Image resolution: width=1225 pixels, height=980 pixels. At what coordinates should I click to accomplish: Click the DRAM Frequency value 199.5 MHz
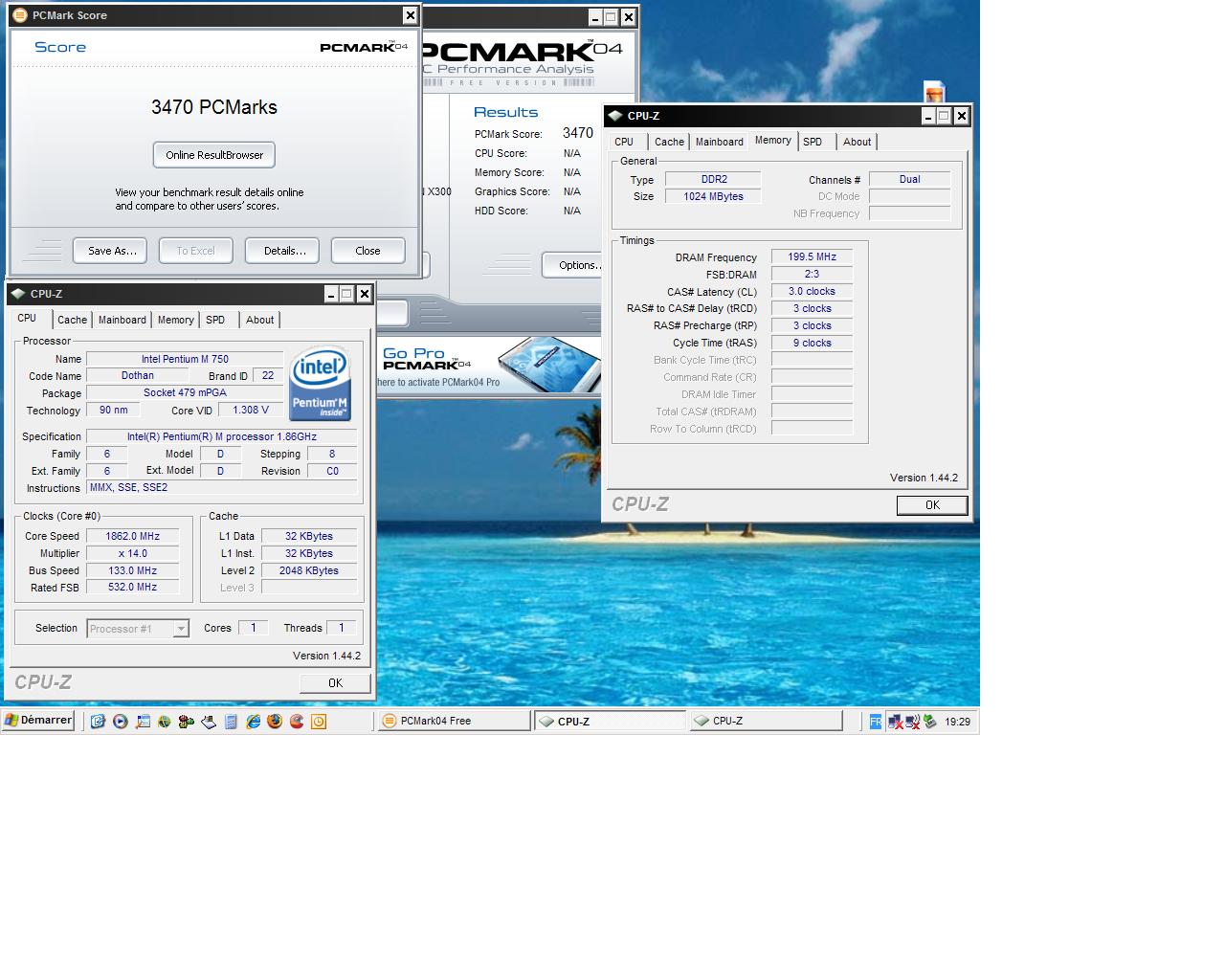coord(813,257)
